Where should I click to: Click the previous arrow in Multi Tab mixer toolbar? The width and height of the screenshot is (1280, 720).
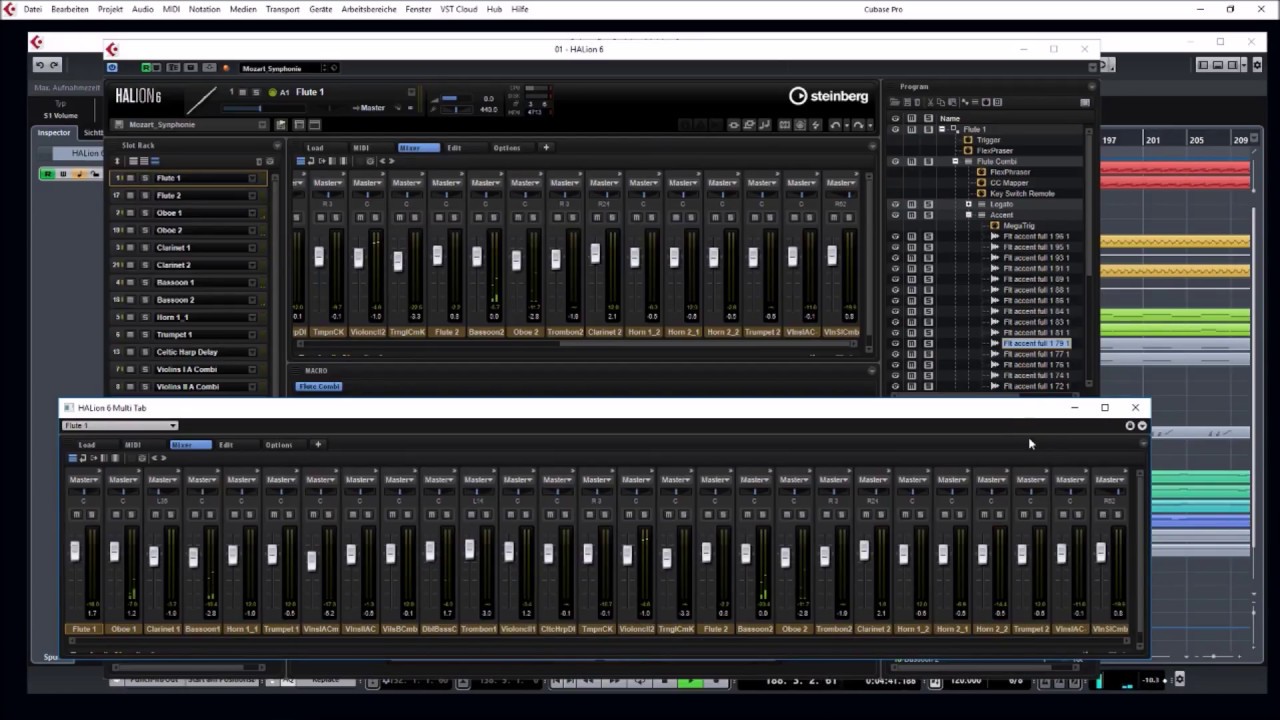click(153, 458)
